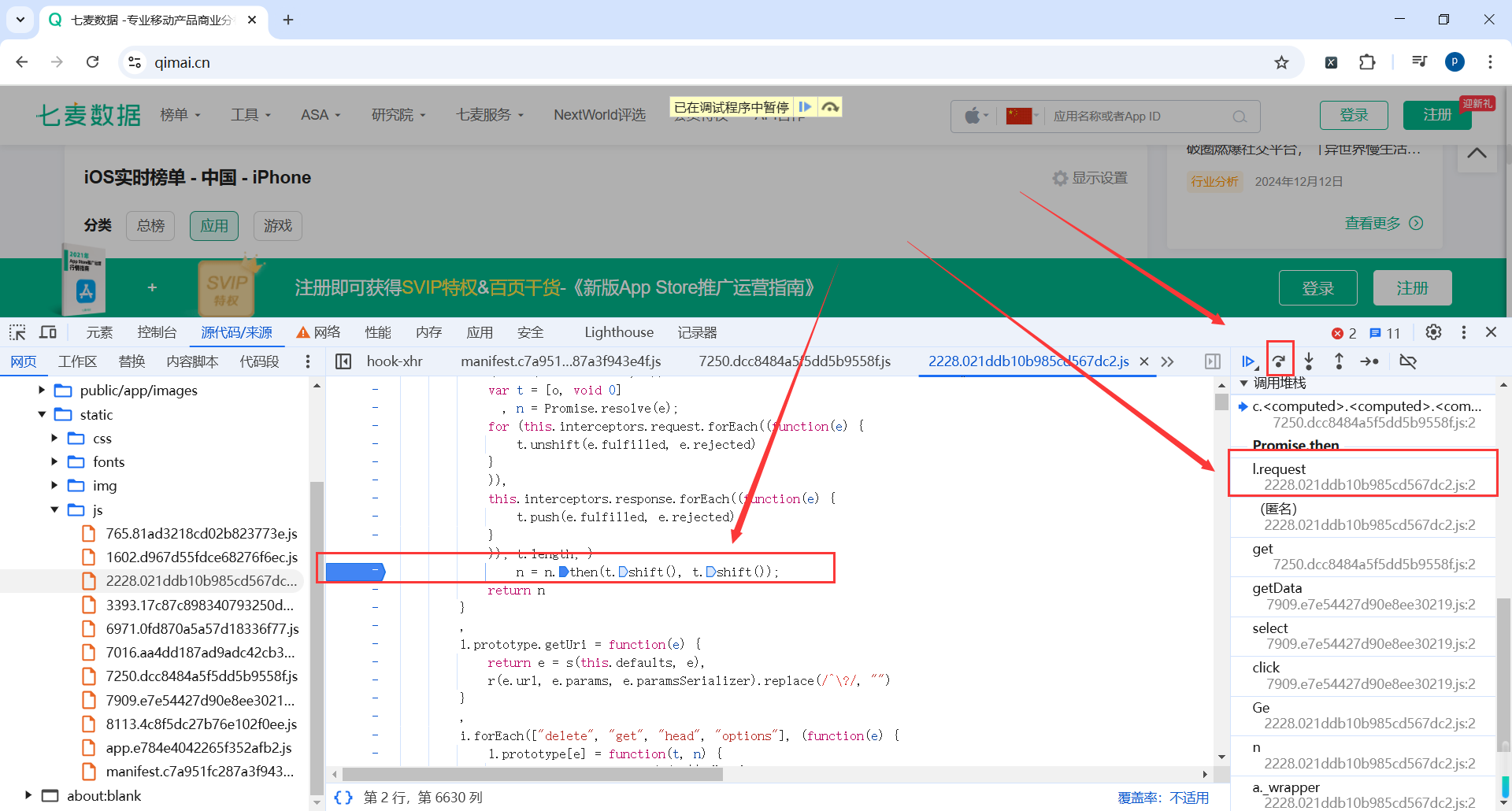
Task: Open Chrome's three-dot menu
Action: click(x=1490, y=62)
